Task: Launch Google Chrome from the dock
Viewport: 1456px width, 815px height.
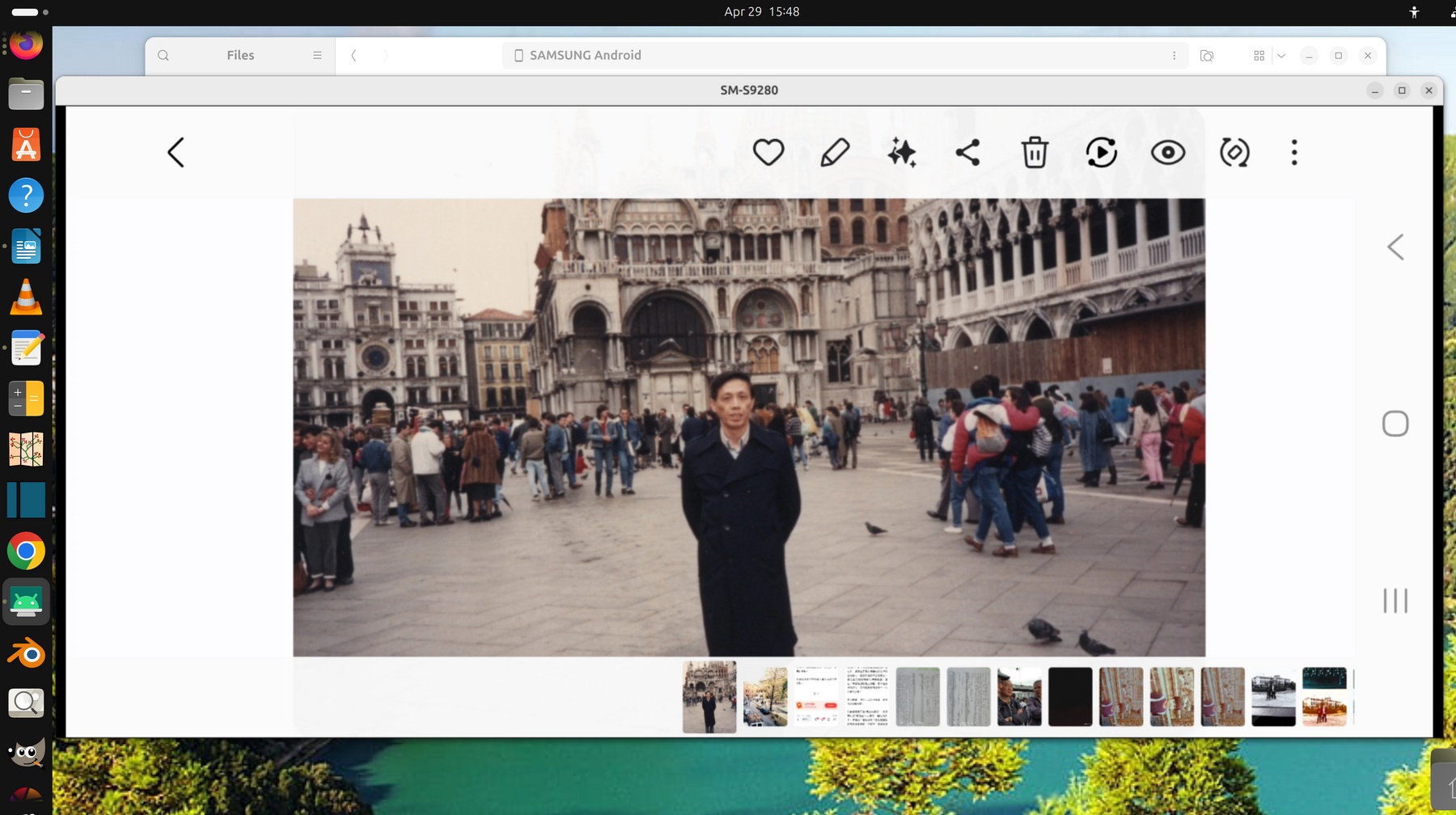Action: pos(26,551)
